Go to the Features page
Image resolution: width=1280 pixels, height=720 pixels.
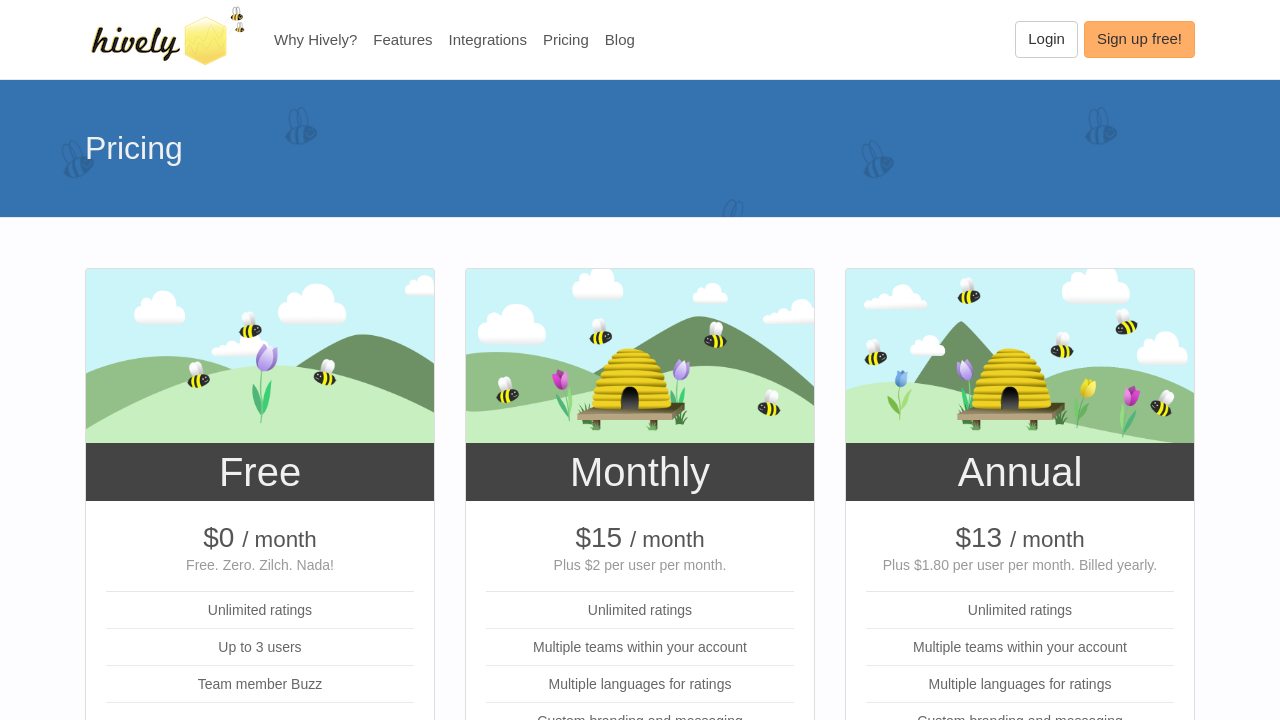pyautogui.click(x=402, y=40)
